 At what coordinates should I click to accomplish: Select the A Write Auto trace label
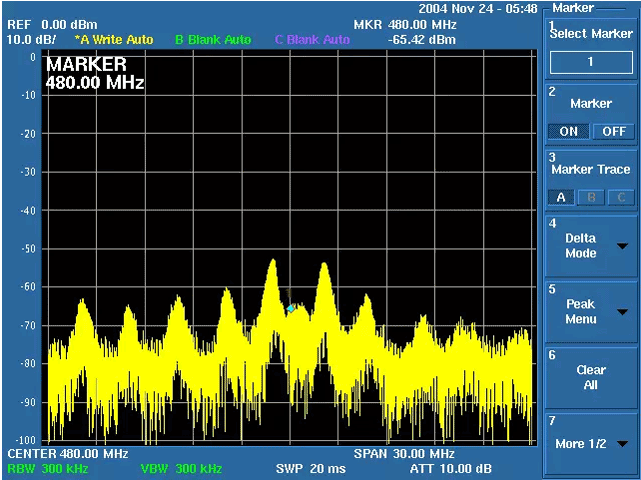click(x=114, y=39)
